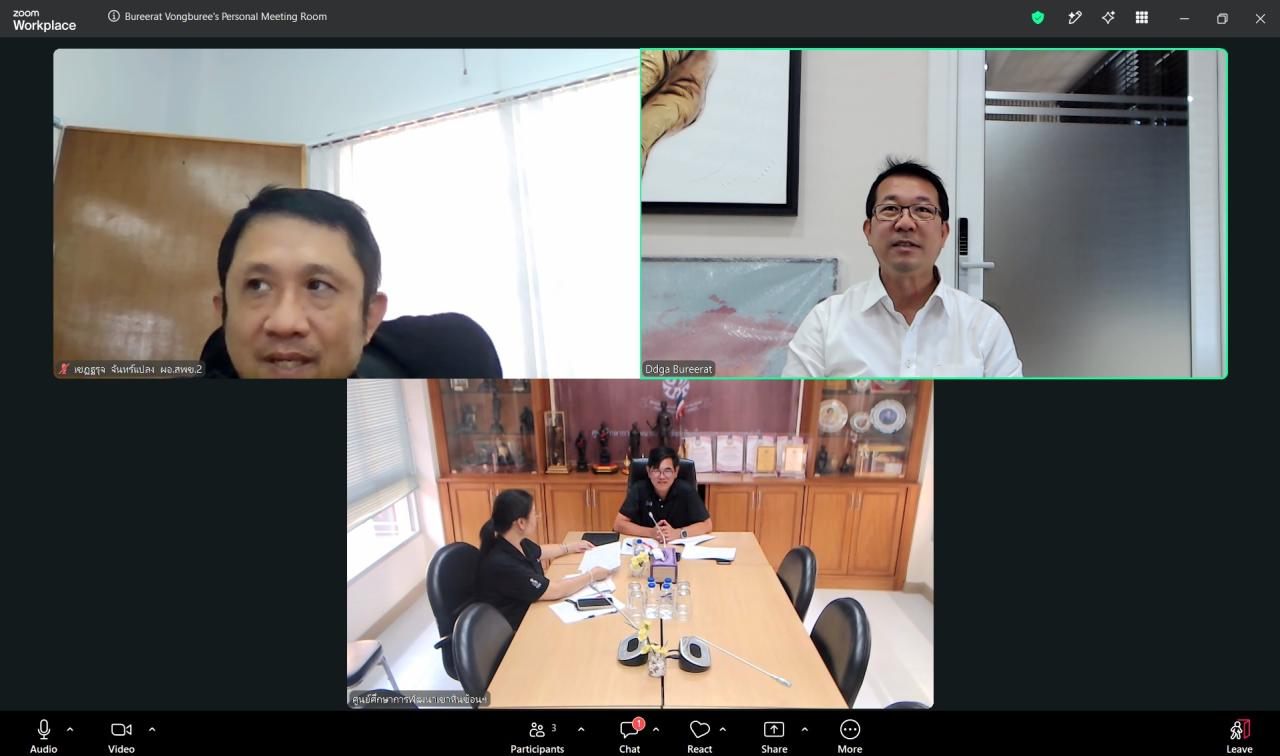
Task: Show meeting info icon beside room title
Action: (114, 16)
